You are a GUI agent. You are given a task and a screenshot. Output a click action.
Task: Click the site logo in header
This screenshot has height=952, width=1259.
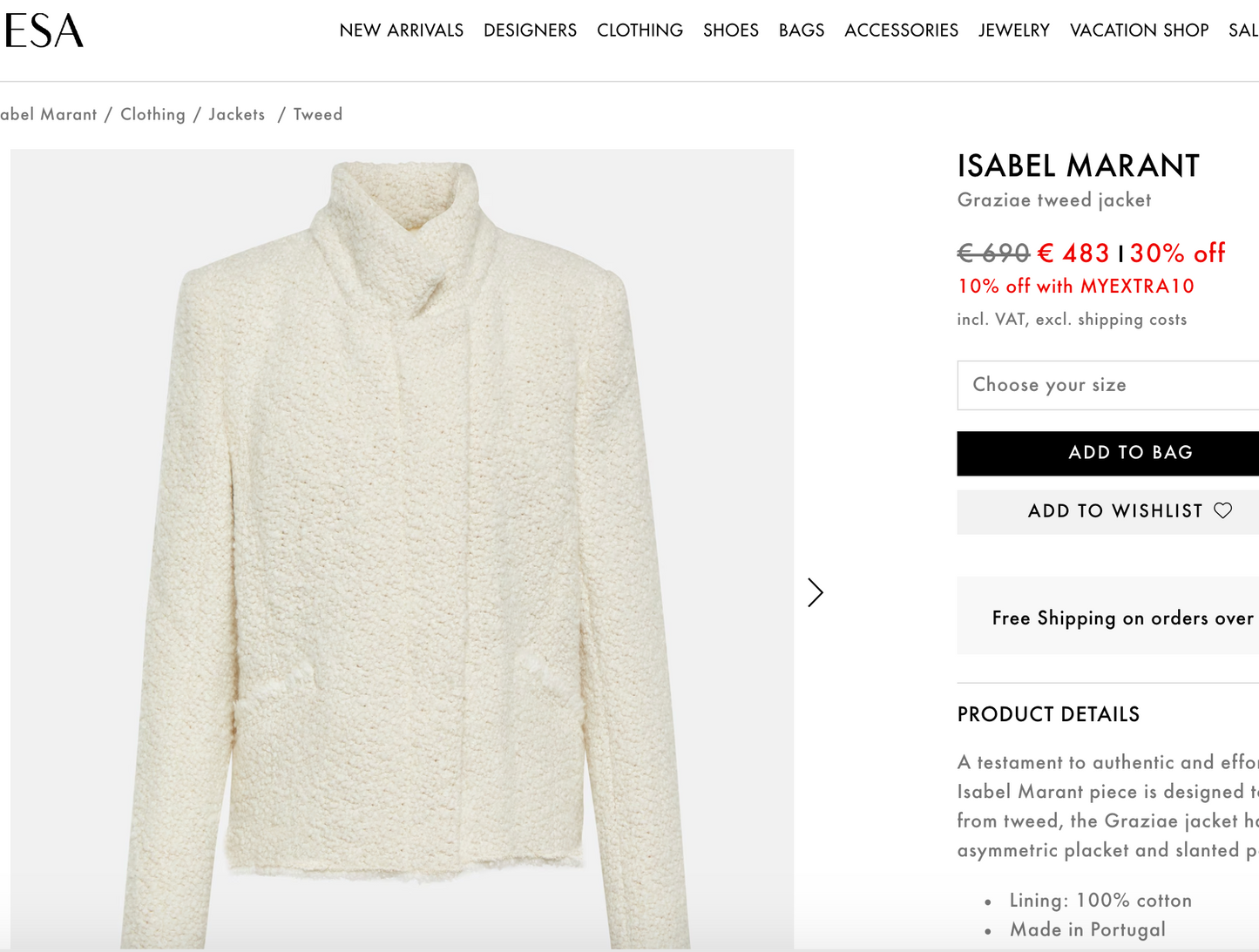(44, 30)
